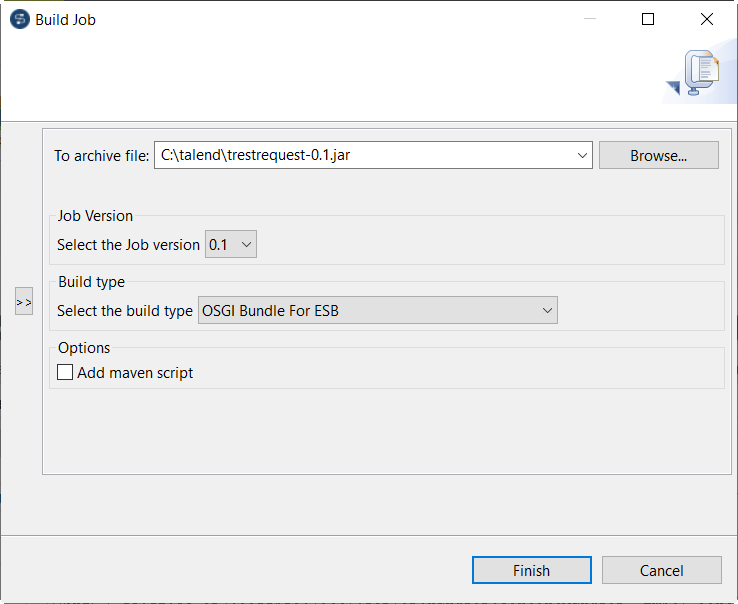Click the "Options" group heading
Screen dimensions: 738x604
(84, 348)
